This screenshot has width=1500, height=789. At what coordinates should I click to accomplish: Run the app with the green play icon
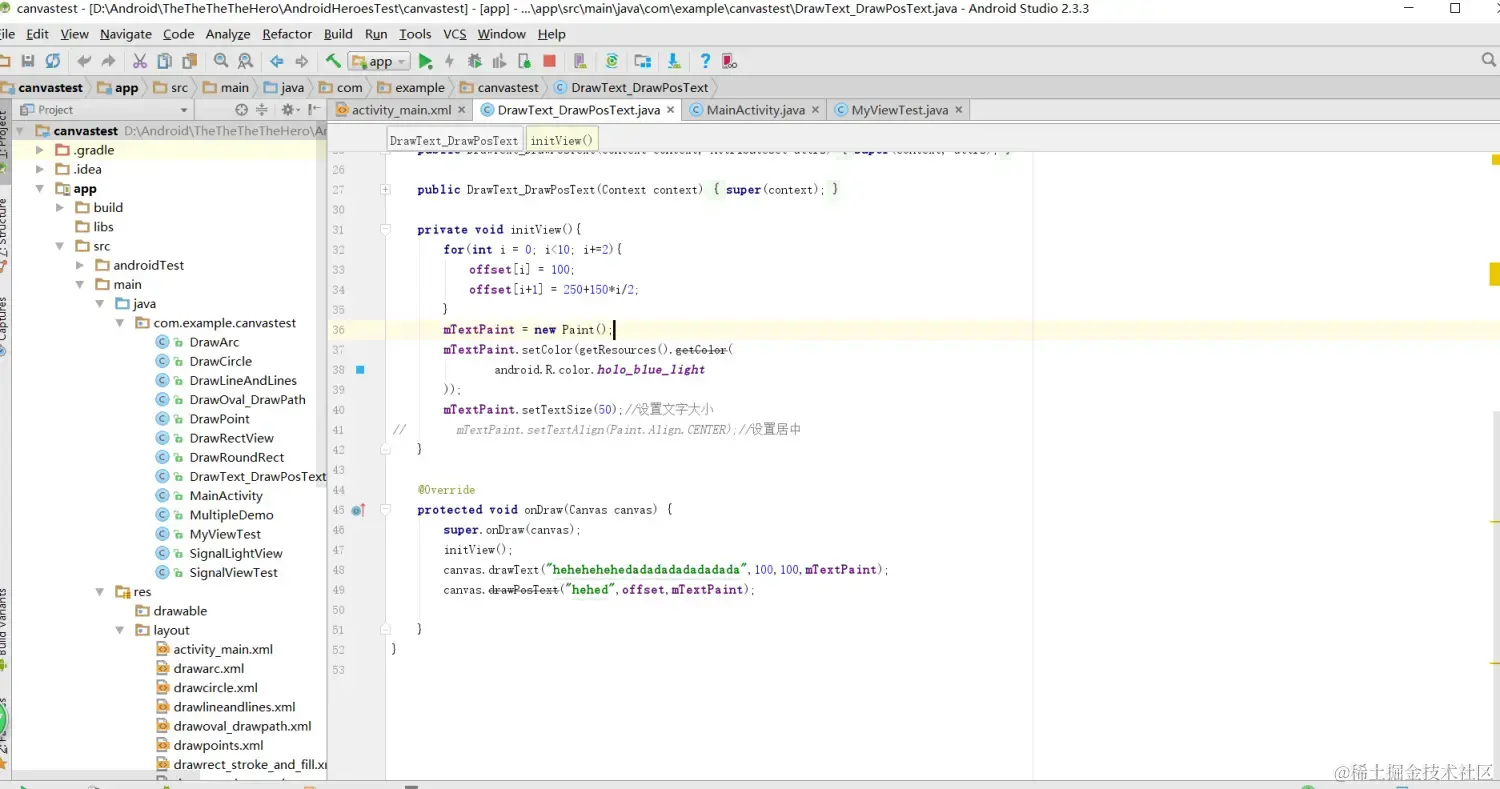[425, 61]
